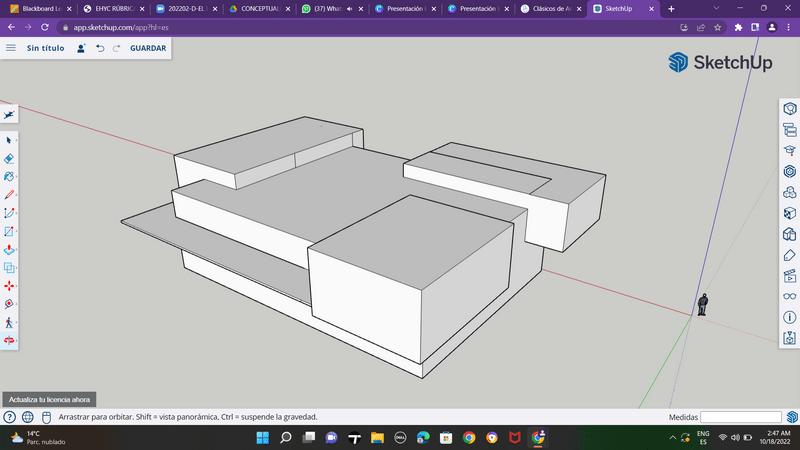Open the Display glasses panel
The height and width of the screenshot is (450, 800).
[790, 296]
